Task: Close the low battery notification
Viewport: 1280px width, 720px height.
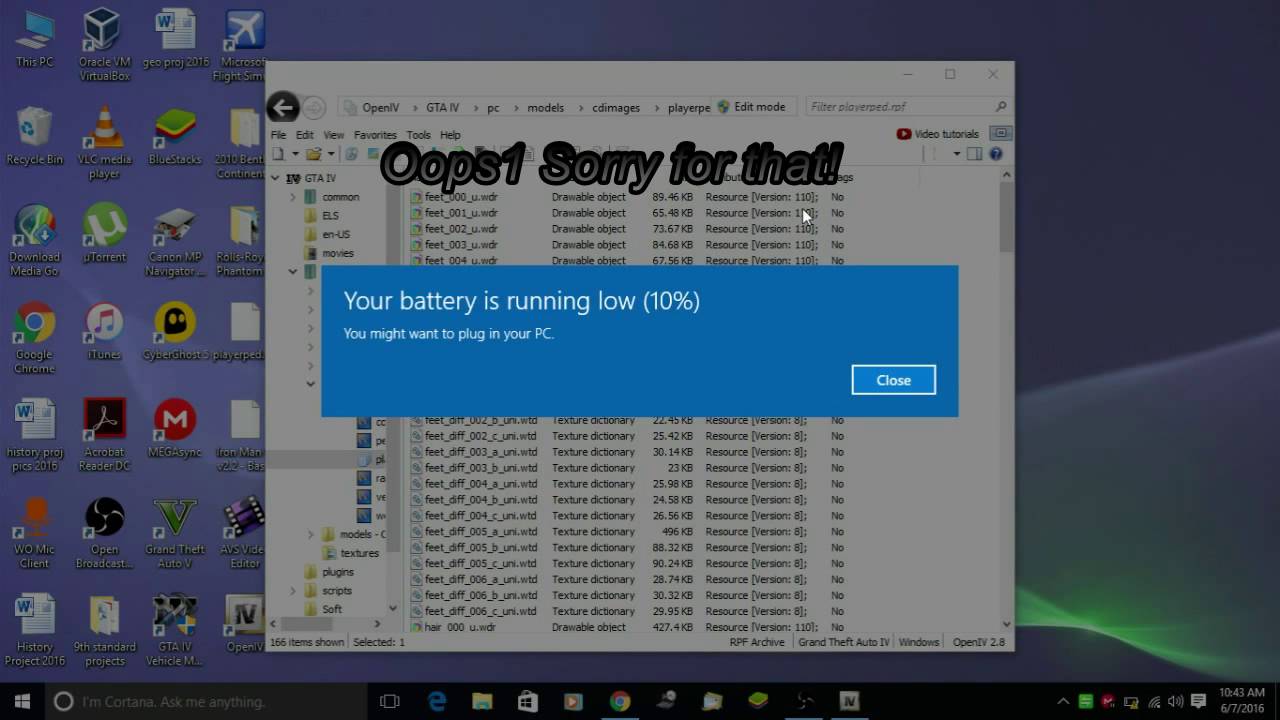Action: 893,380
